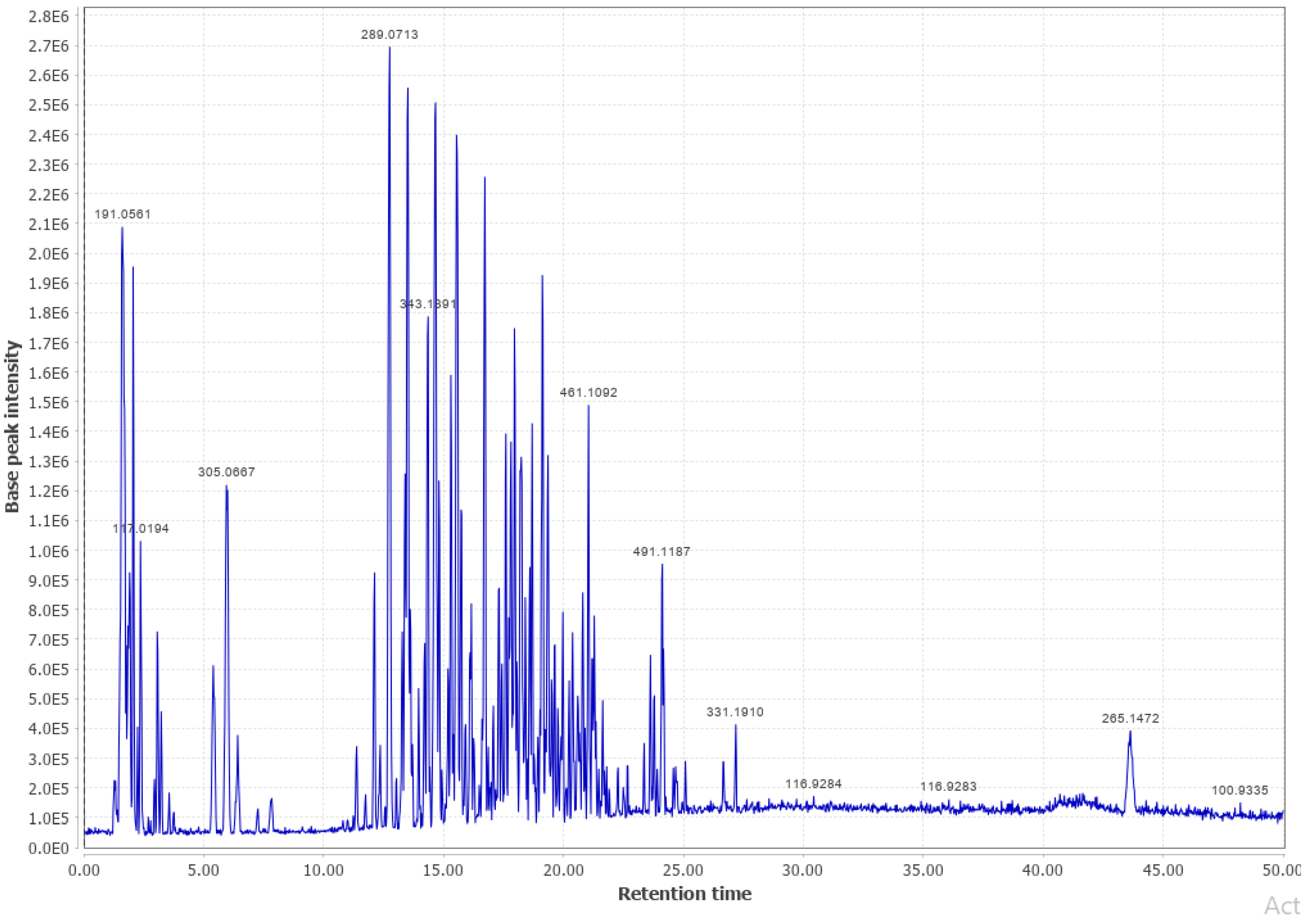Image resolution: width=1310 pixels, height=924 pixels.
Task: Select the 305.0667 peak label
Action: tap(226, 472)
